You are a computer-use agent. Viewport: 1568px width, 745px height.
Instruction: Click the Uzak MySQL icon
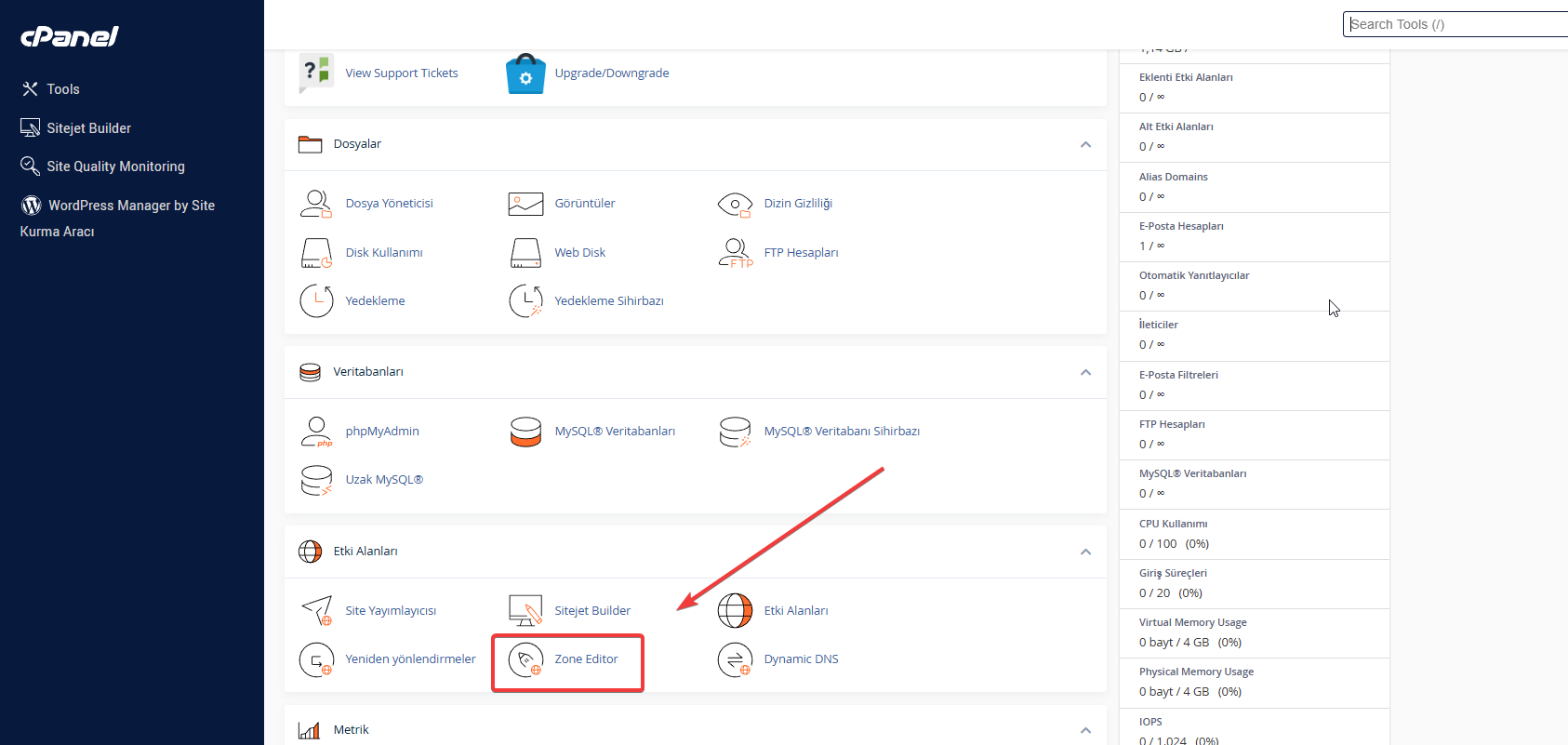(316, 480)
